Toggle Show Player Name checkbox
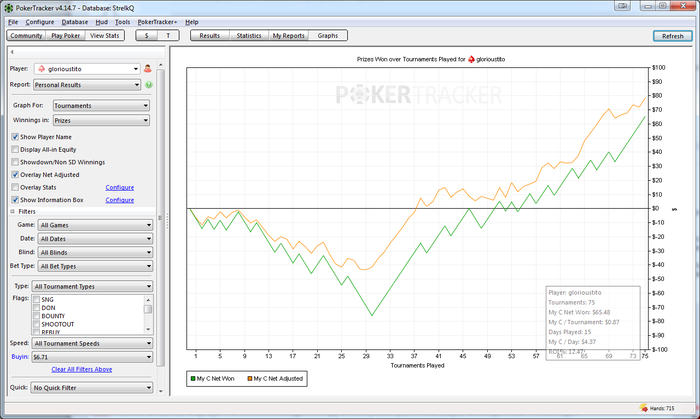The width and height of the screenshot is (700, 419). 15,137
